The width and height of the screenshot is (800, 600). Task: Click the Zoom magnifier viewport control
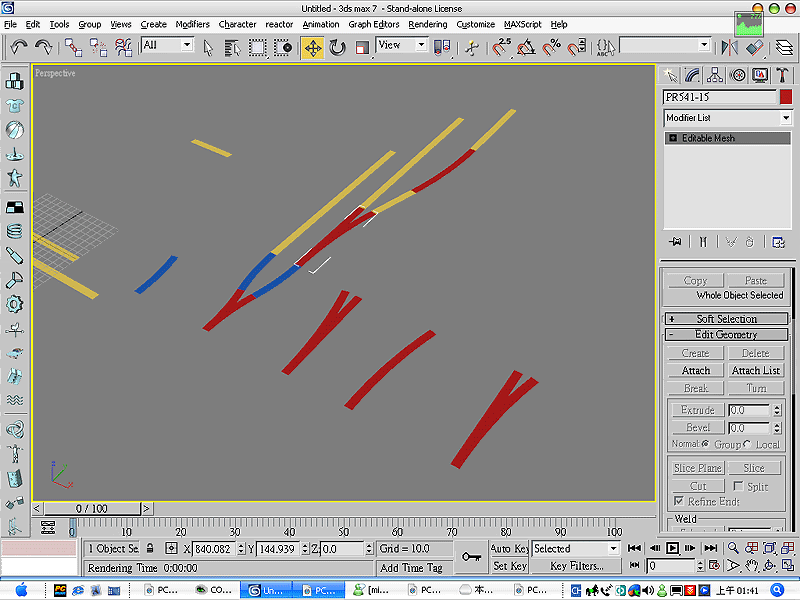(733, 548)
